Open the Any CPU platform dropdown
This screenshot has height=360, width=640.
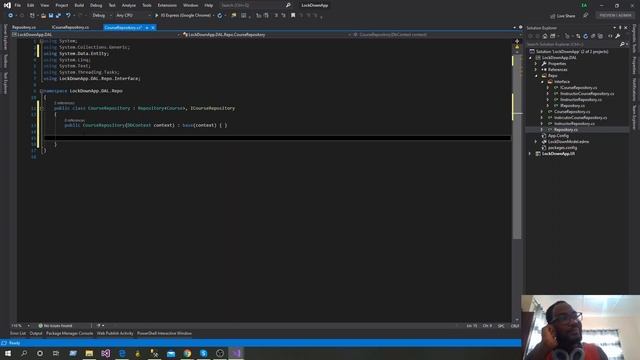[133, 16]
